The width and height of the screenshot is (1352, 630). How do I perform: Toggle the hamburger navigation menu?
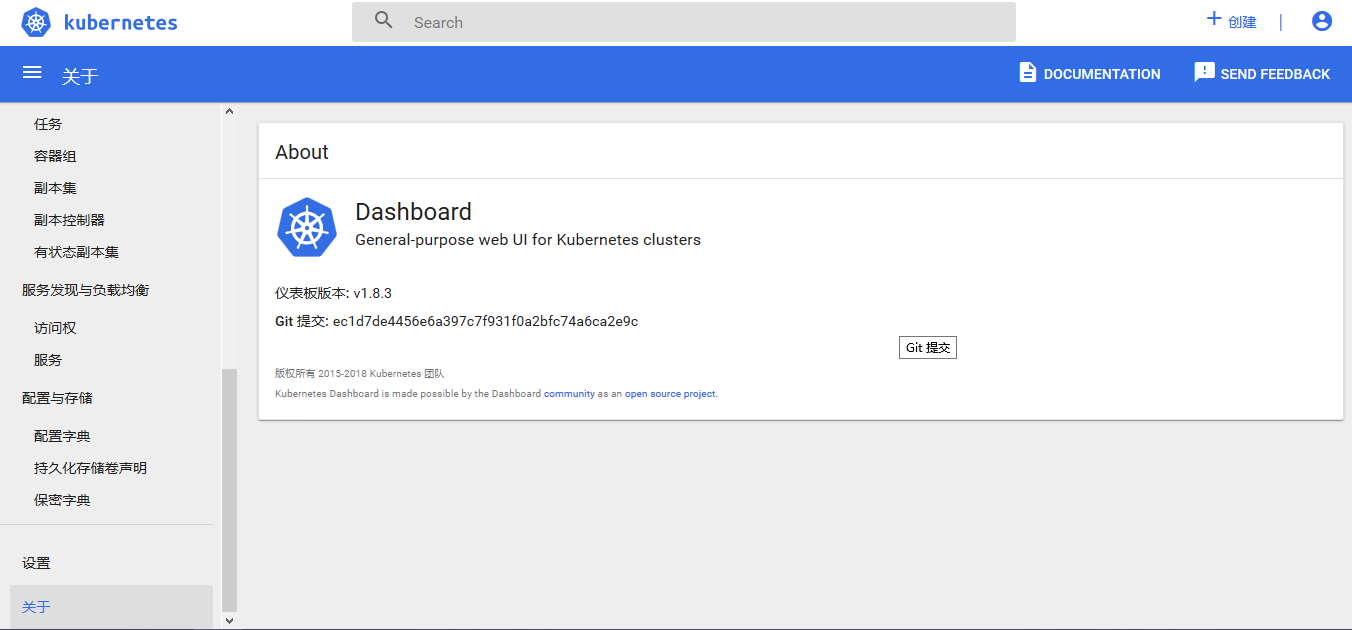click(x=32, y=73)
